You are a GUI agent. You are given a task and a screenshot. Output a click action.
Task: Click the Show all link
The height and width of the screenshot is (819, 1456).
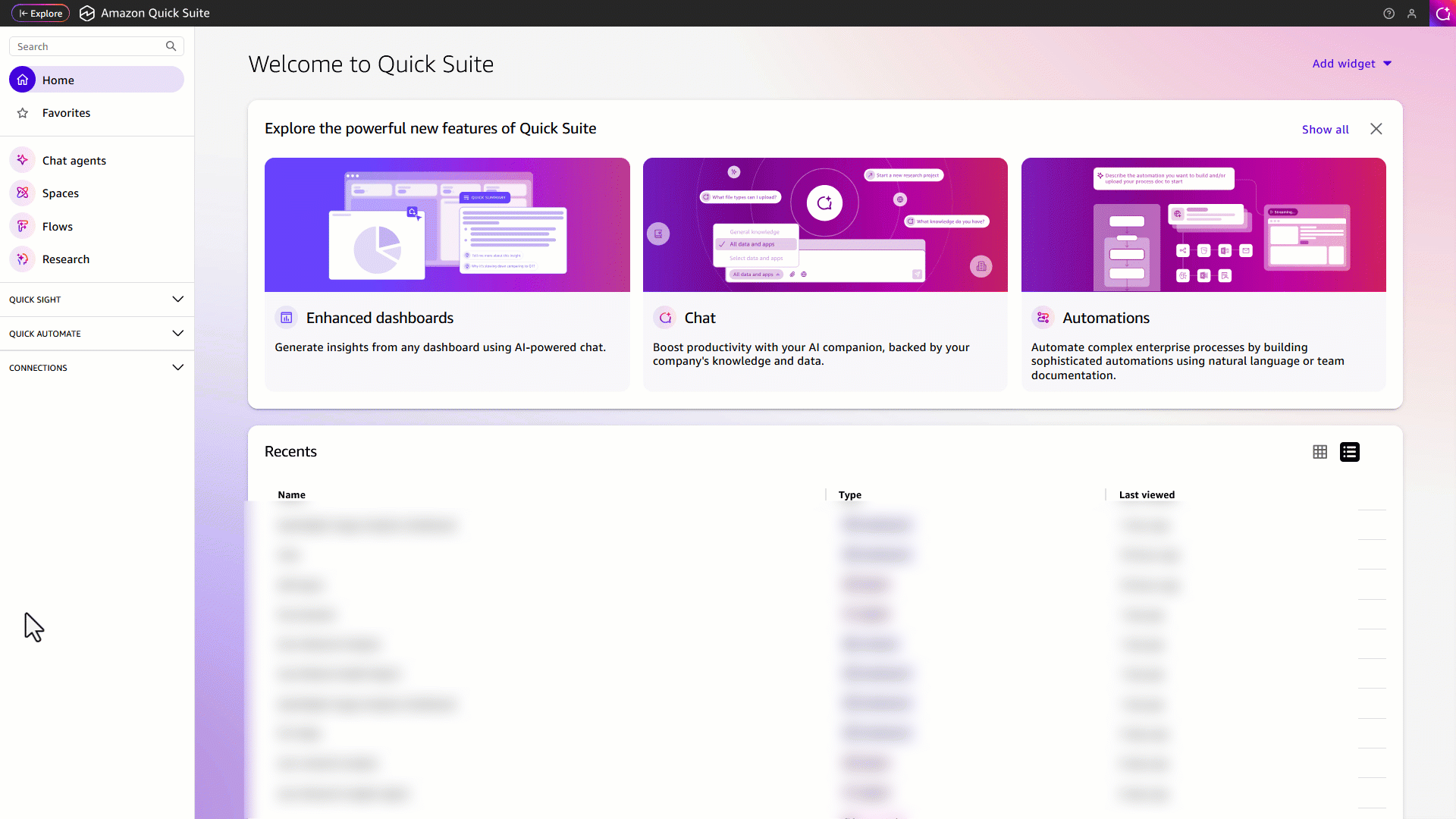(x=1325, y=130)
